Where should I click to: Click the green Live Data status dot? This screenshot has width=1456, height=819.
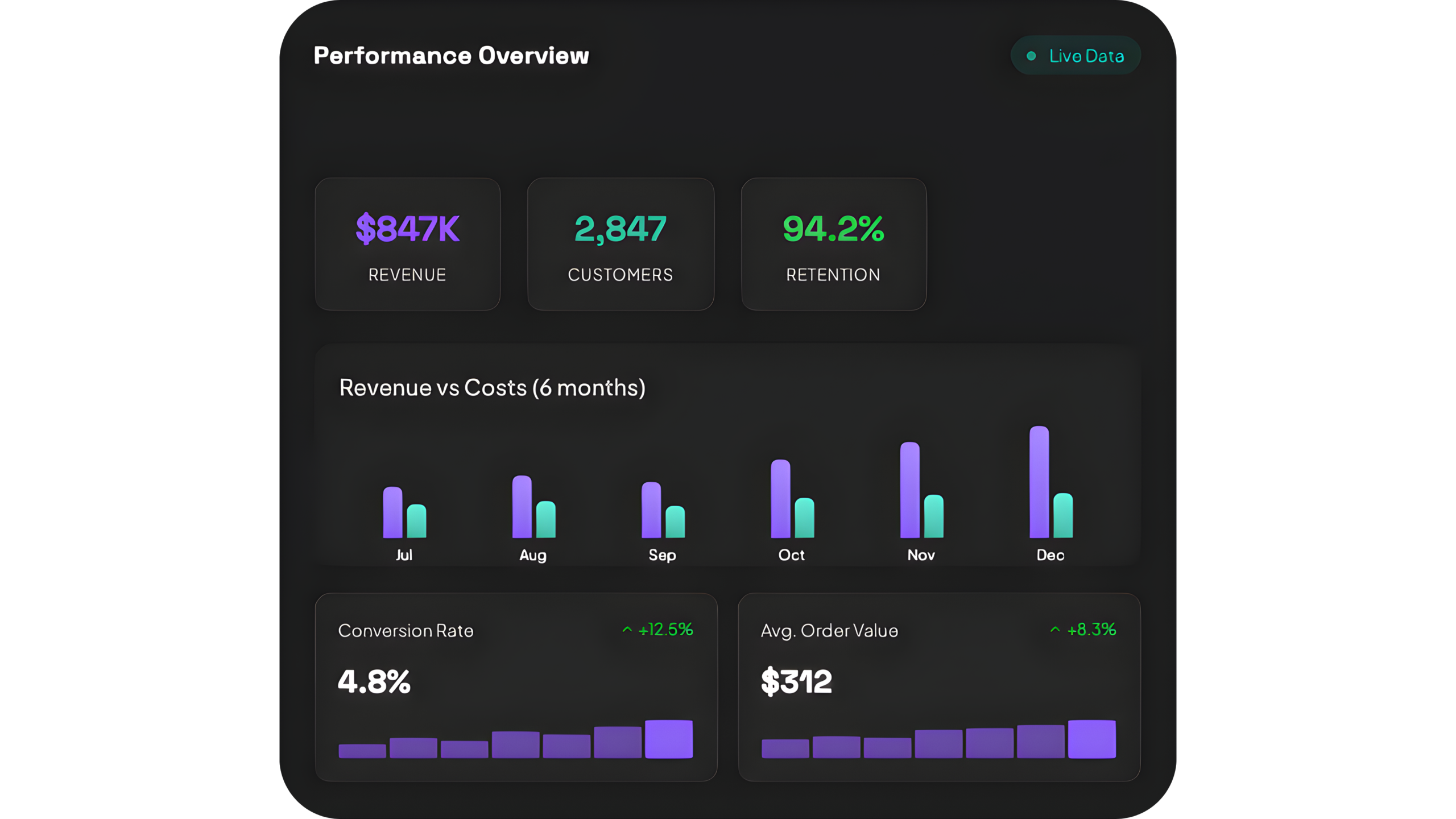(x=1031, y=56)
